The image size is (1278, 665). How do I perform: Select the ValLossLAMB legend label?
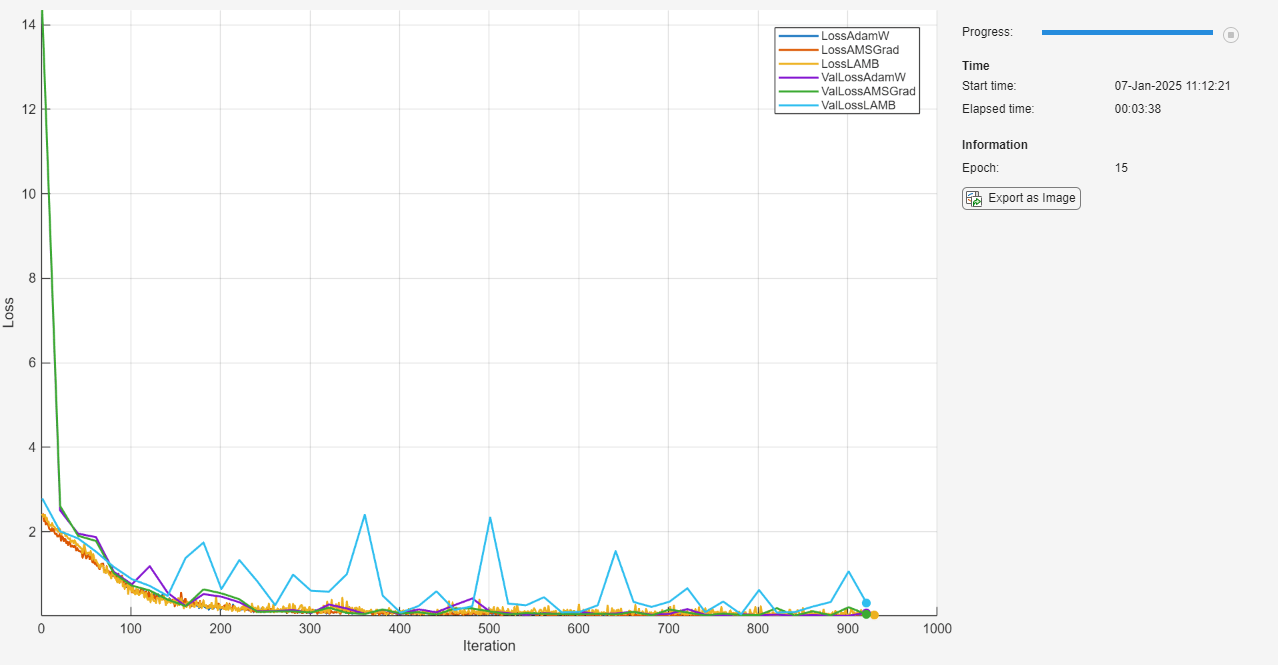857,105
